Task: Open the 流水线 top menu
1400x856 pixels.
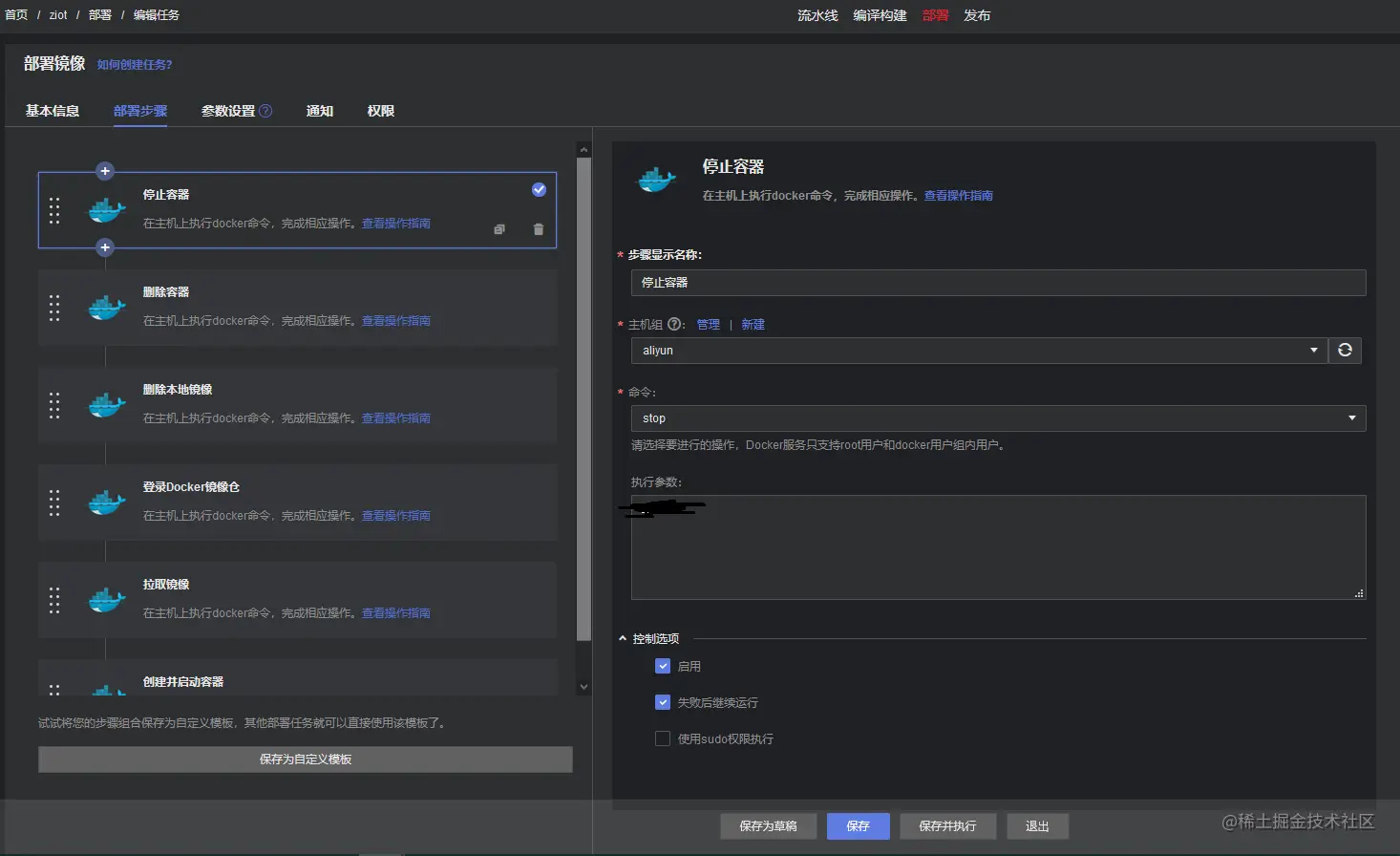Action: [x=817, y=15]
